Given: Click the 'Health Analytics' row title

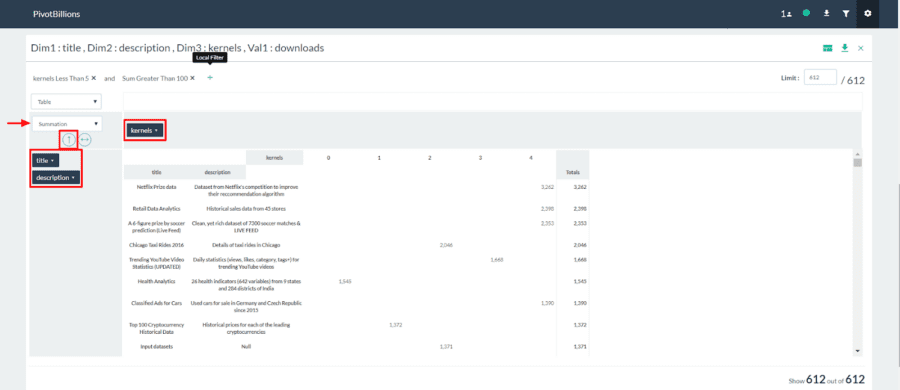Looking at the screenshot, I should (x=156, y=281).
